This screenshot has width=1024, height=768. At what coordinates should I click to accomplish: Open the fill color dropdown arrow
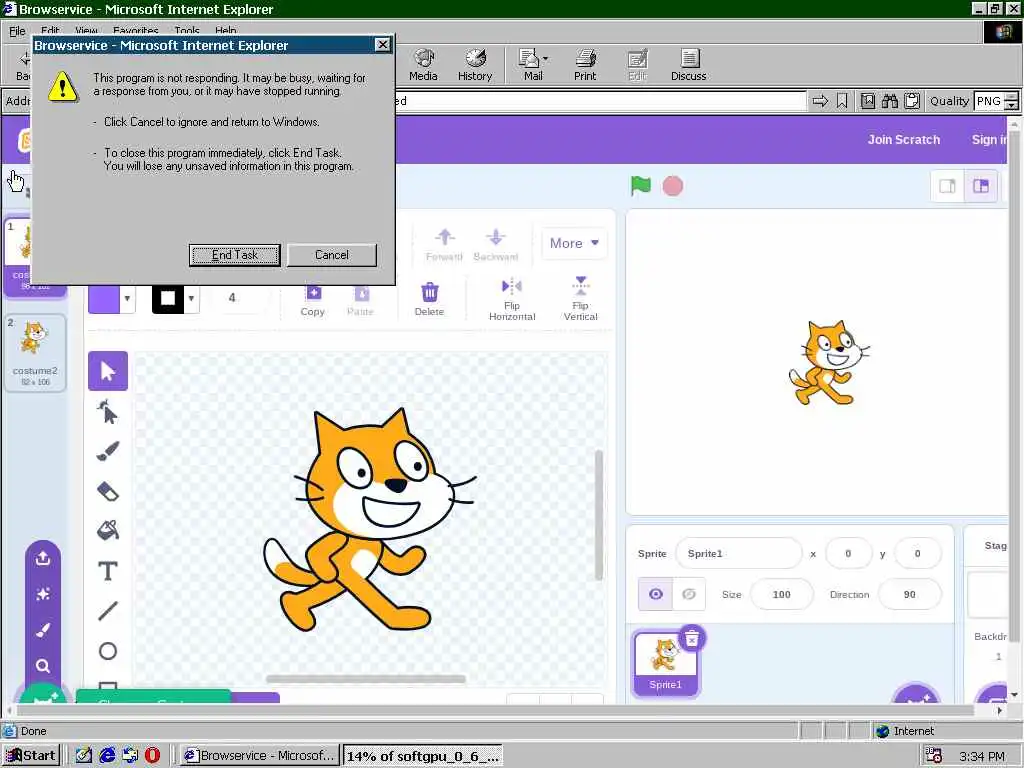(127, 298)
